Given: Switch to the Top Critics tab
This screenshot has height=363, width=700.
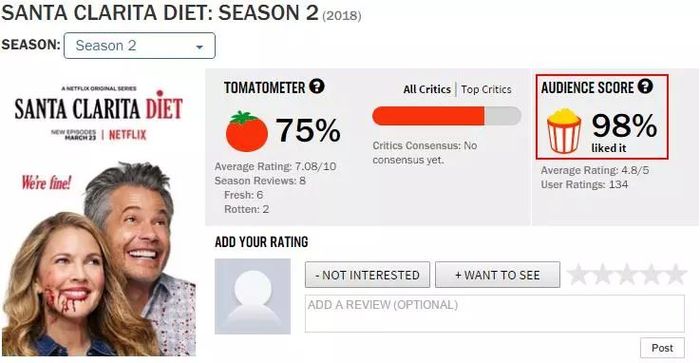Looking at the screenshot, I should tap(486, 89).
